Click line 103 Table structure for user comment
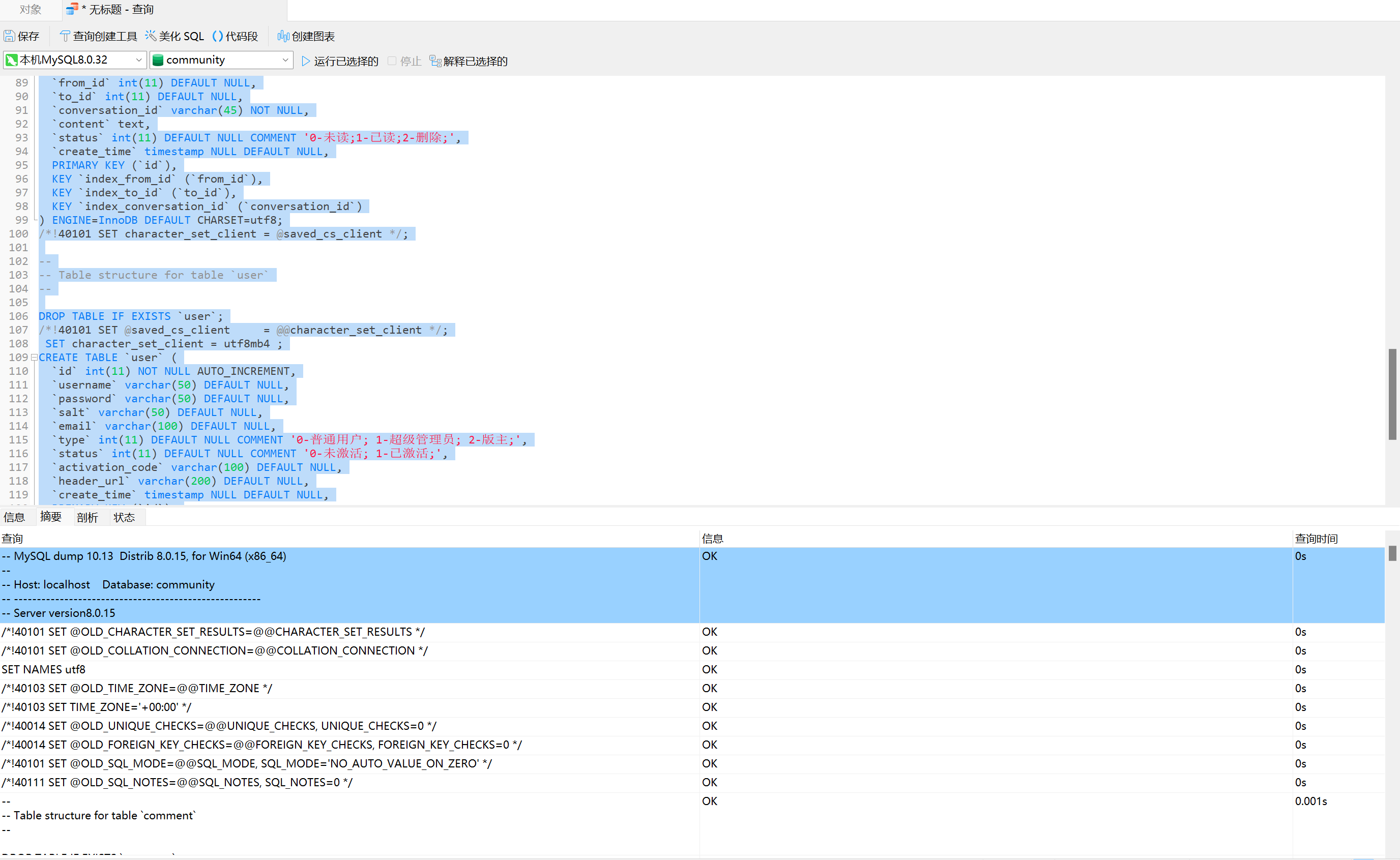Viewport: 1400px width, 860px height. click(154, 275)
